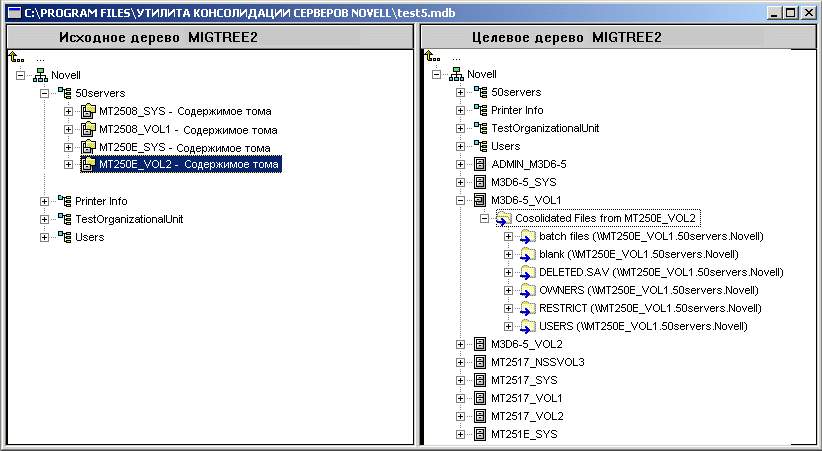Viewport: 822px width, 451px height.
Task: Click the M3D6-5_SYS volume icon
Action: [480, 182]
